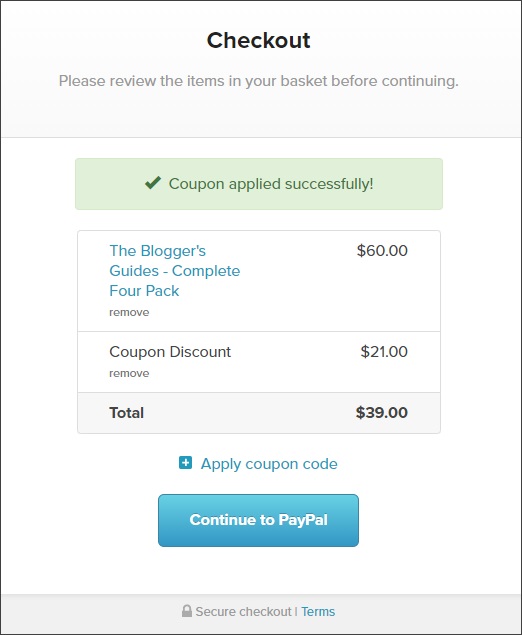Image resolution: width=522 pixels, height=635 pixels.
Task: Continue to PayPal to pay
Action: pyautogui.click(x=258, y=520)
